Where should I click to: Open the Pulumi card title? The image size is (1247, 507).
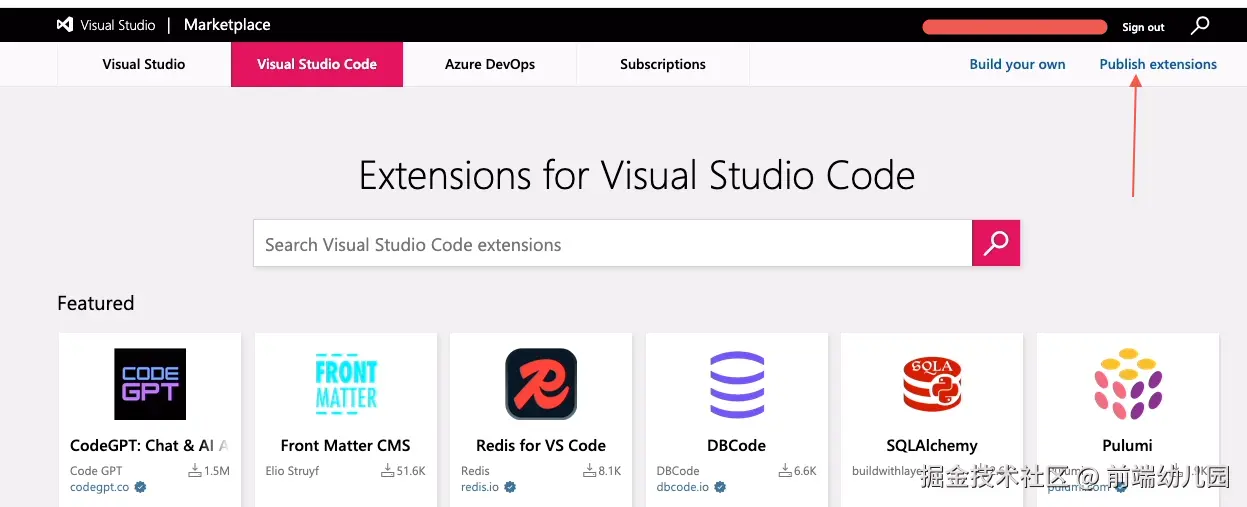1127,445
